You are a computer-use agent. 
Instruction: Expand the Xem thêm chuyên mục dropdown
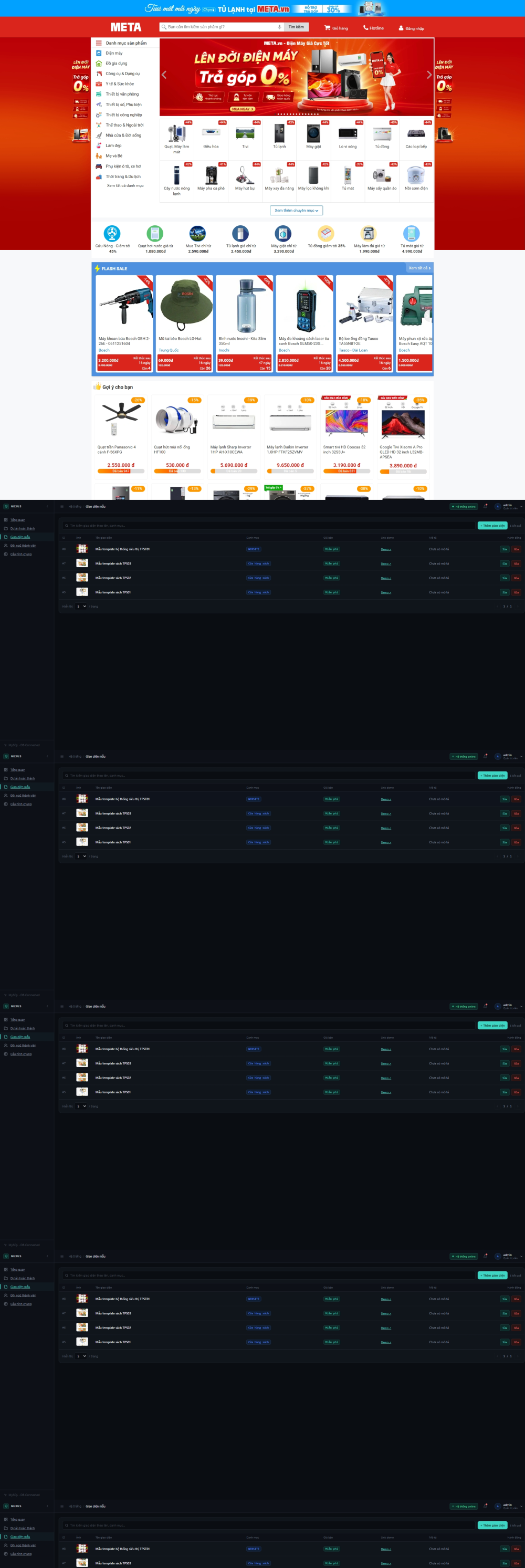point(296,211)
